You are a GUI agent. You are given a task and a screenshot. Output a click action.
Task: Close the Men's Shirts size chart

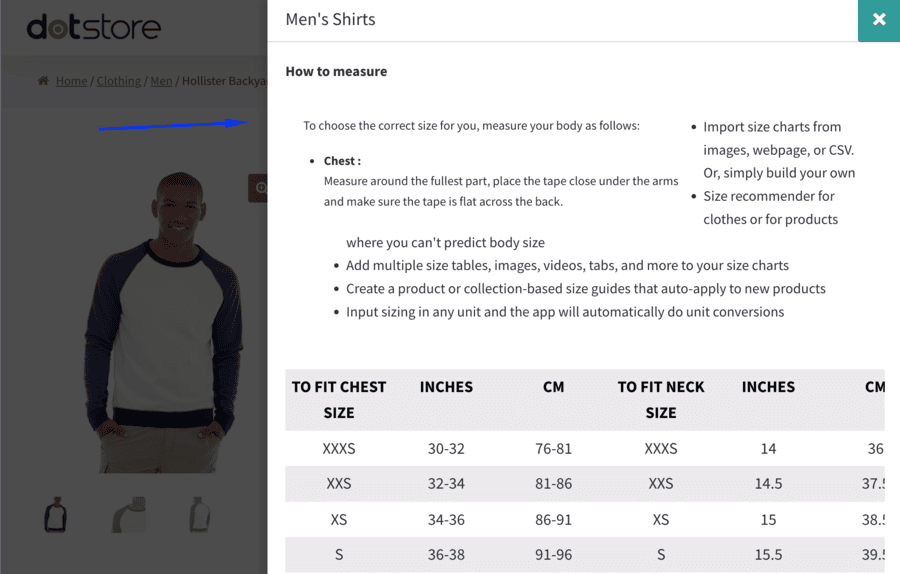coord(879,20)
